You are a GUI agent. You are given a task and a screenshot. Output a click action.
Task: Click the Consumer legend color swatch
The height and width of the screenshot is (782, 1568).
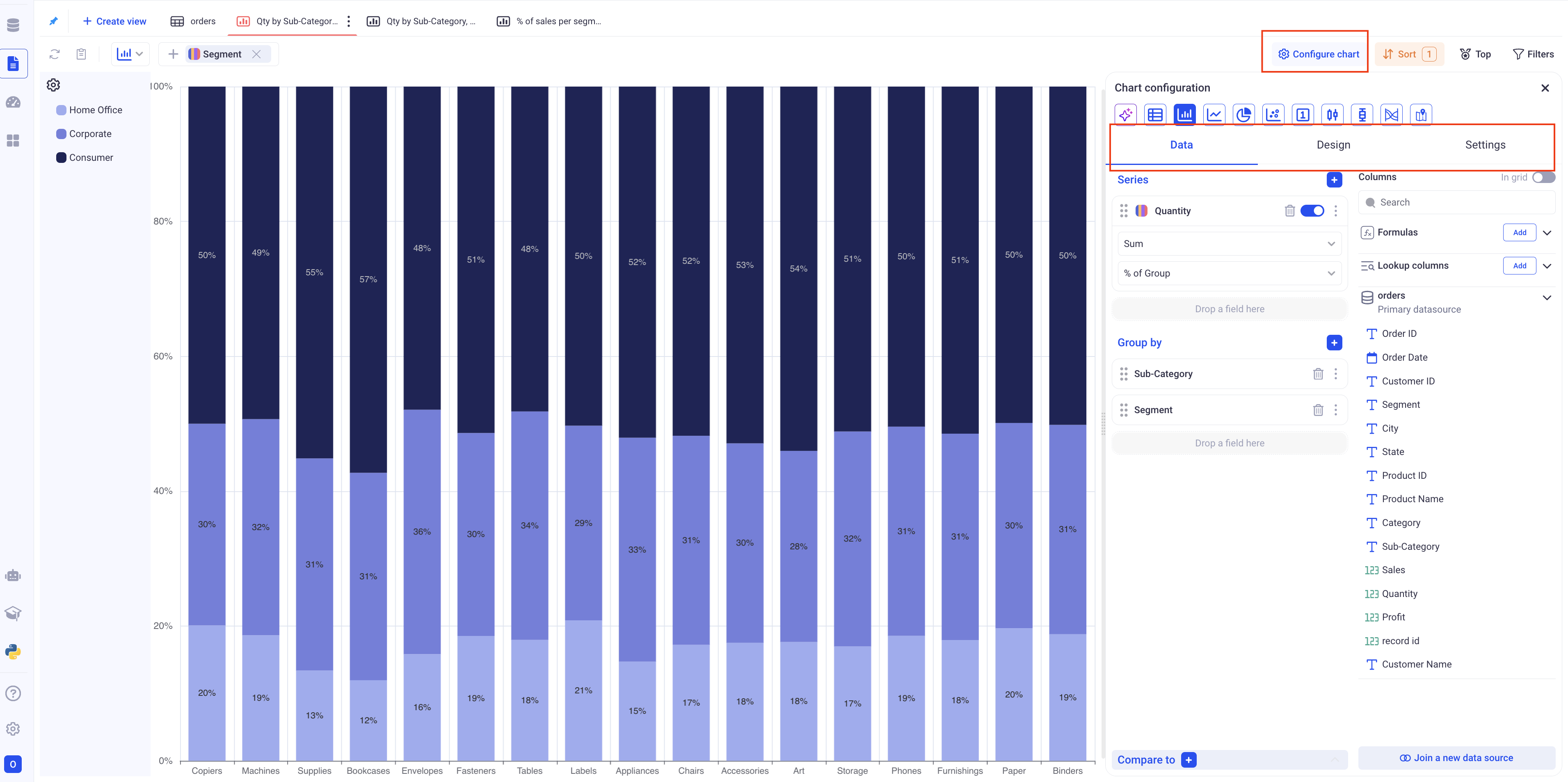coord(61,158)
